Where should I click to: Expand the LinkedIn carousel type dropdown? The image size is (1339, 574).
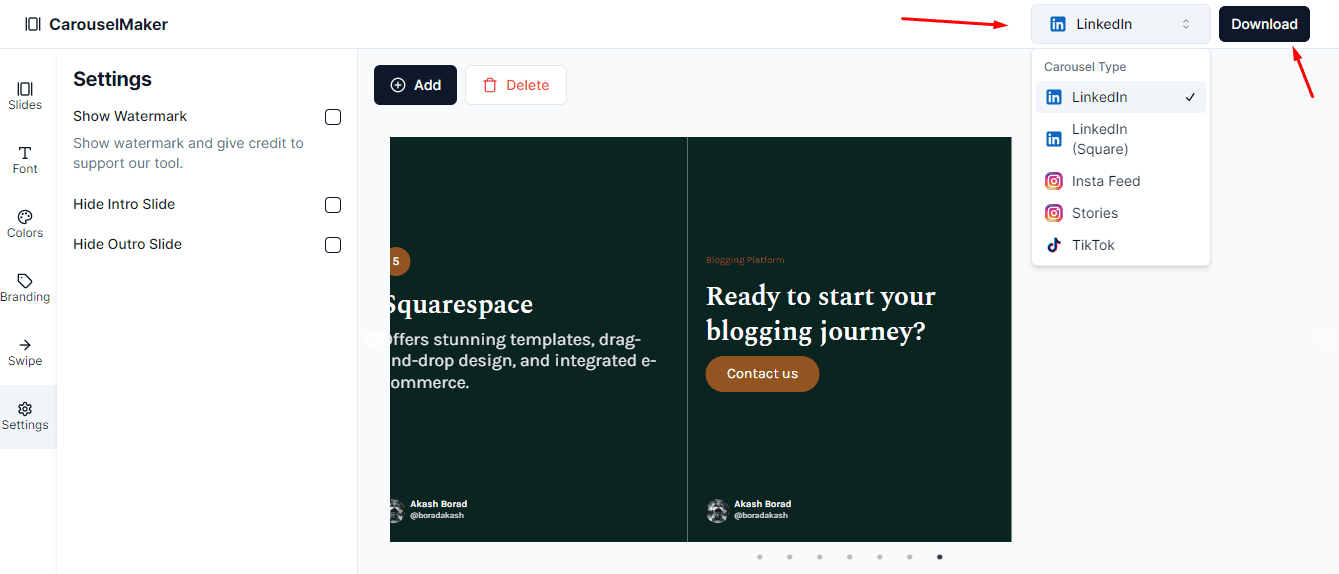point(1121,24)
